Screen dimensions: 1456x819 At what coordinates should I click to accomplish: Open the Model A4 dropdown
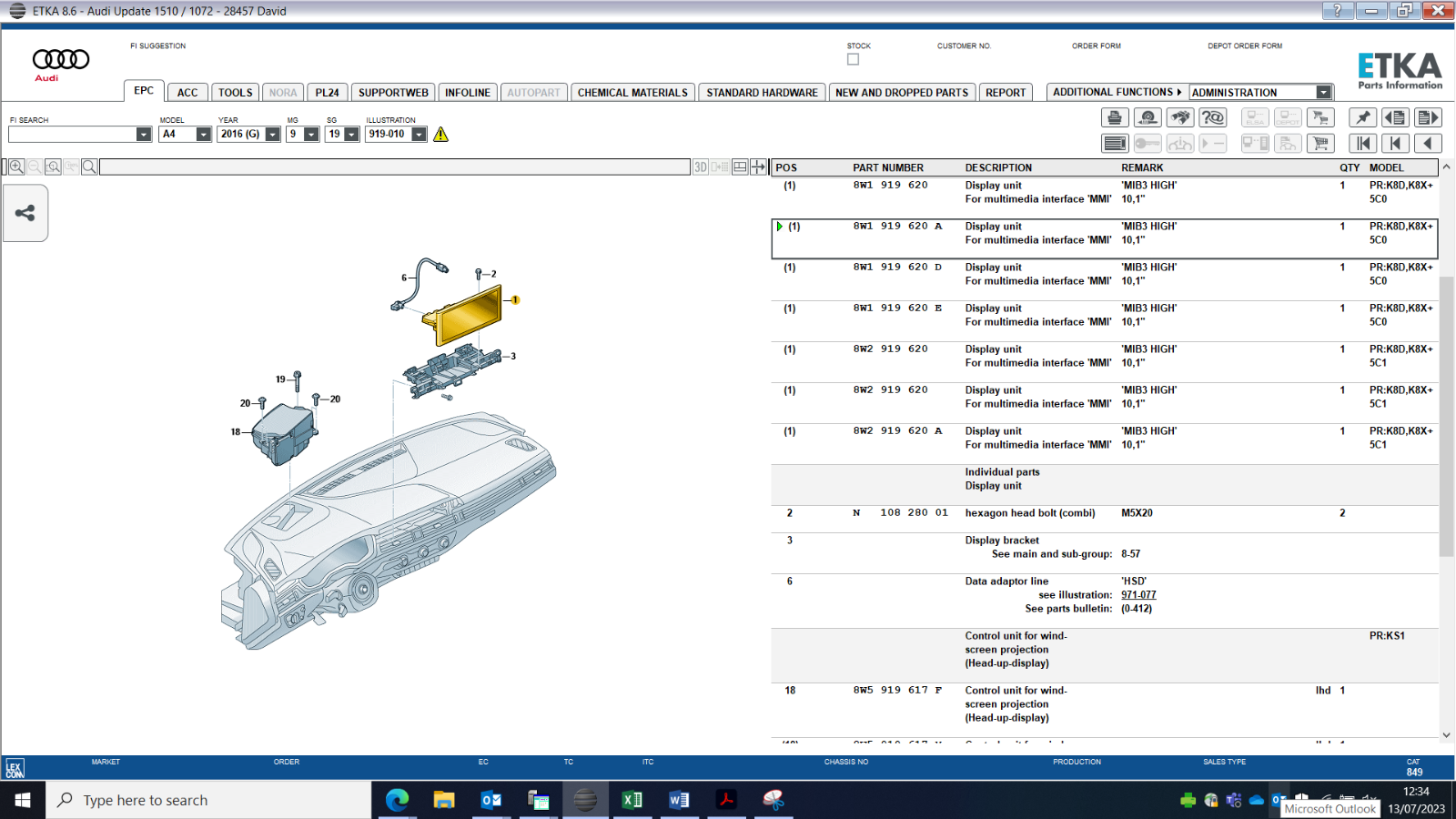click(x=203, y=135)
